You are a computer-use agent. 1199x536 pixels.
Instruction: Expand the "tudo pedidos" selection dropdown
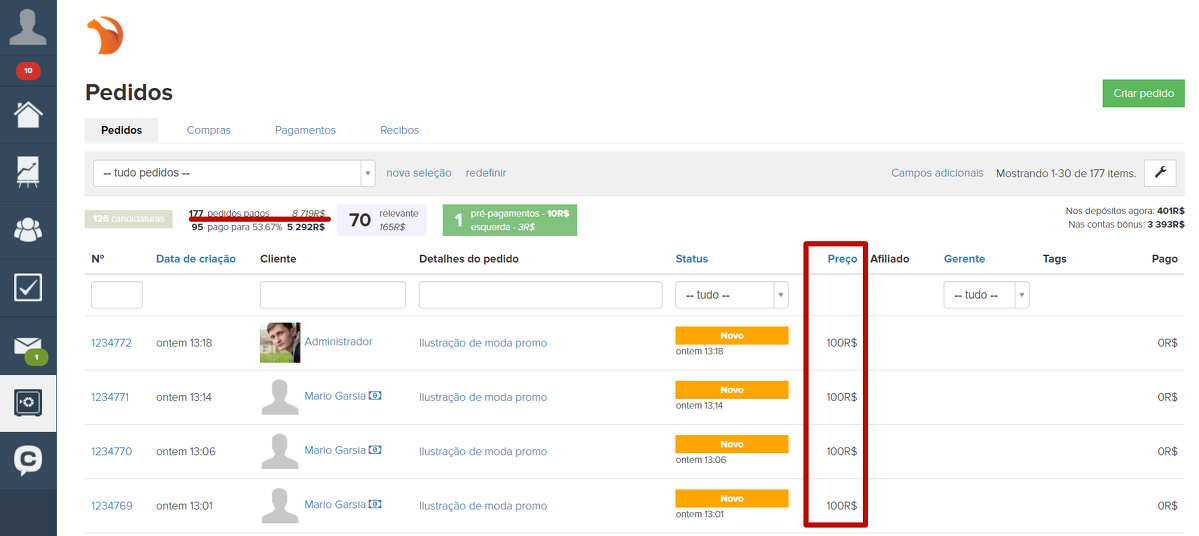234,173
